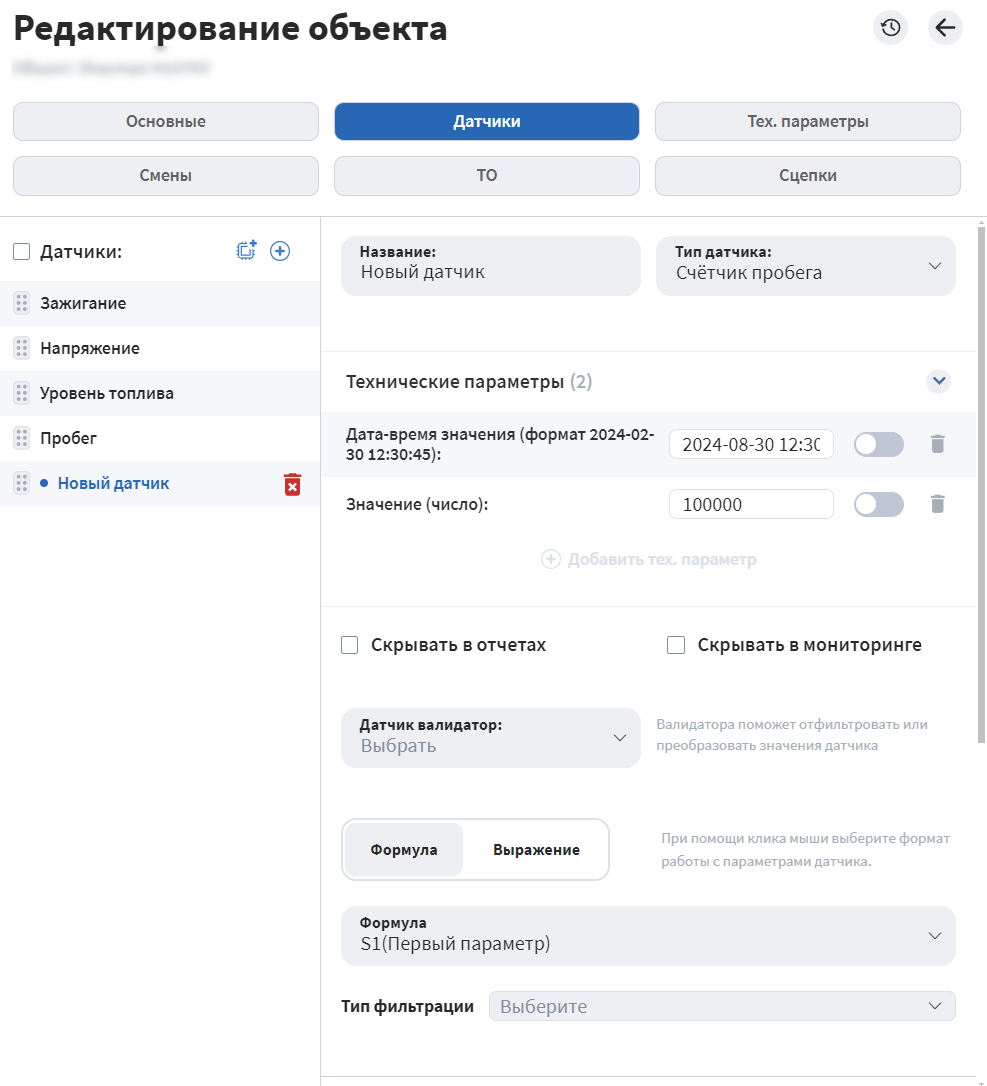Add a new sensor with plus icon
Image resolution: width=987 pixels, height=1086 pixels.
pyautogui.click(x=280, y=251)
